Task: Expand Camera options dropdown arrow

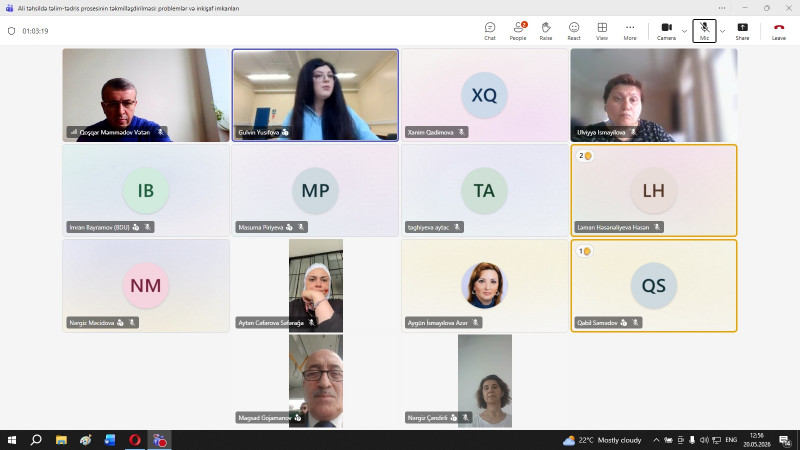Action: pyautogui.click(x=684, y=31)
